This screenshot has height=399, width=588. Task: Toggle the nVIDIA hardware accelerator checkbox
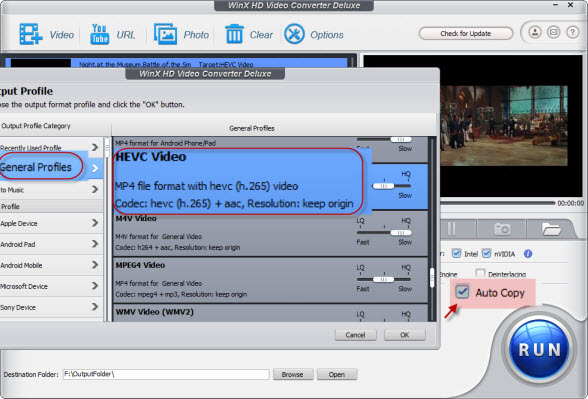(x=486, y=254)
